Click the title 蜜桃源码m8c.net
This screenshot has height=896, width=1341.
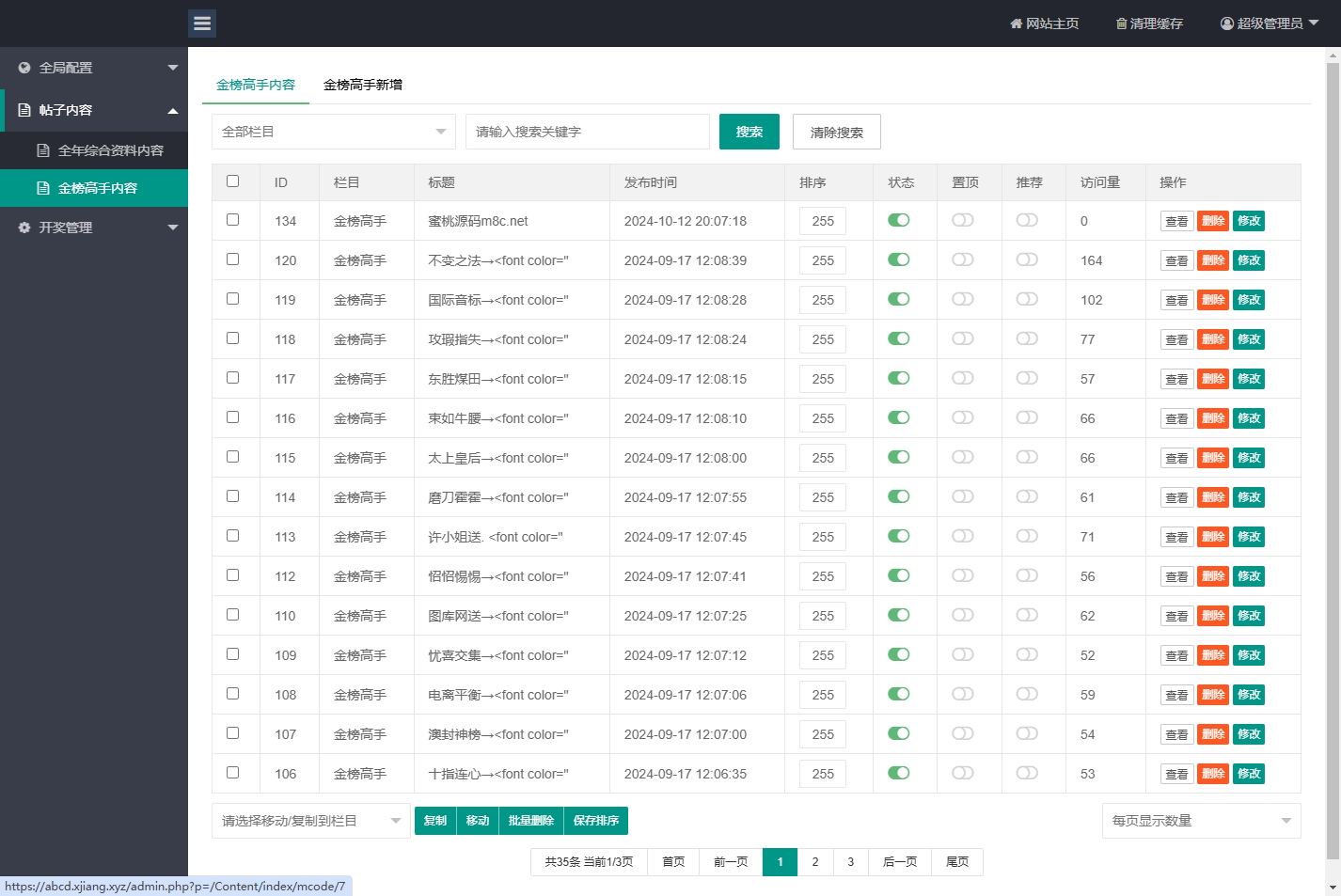tap(478, 221)
